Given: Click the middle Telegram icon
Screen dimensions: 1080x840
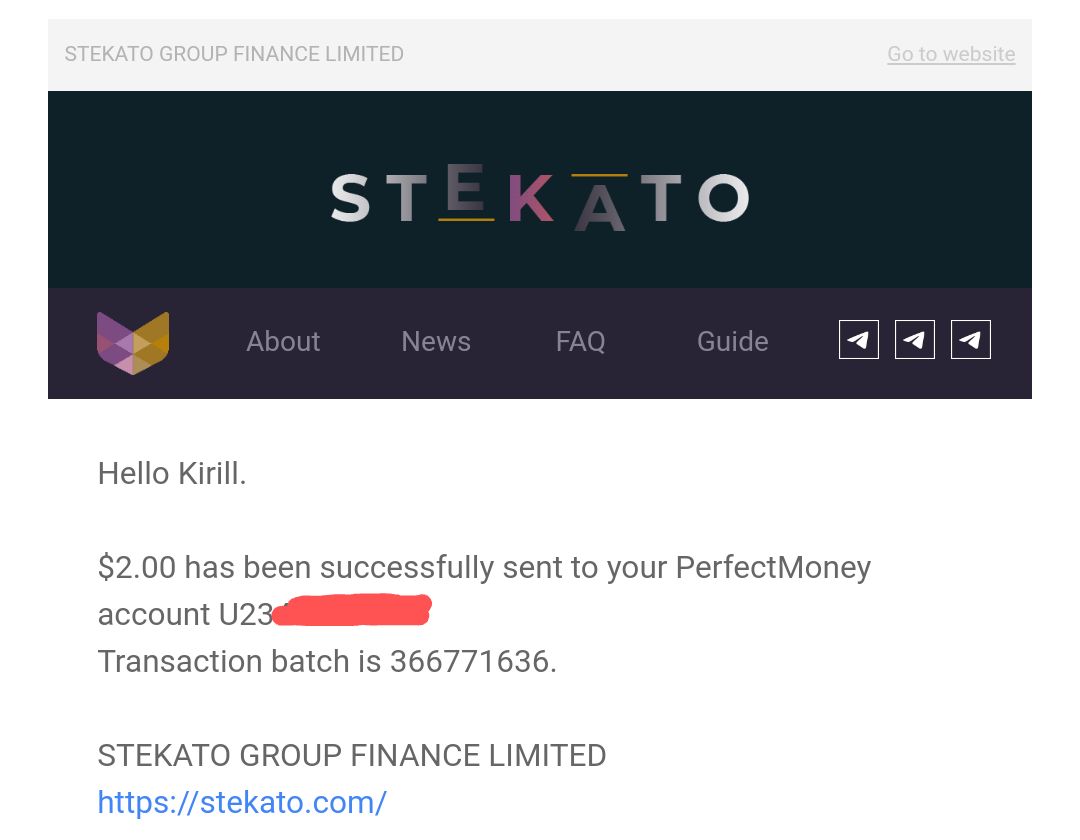Looking at the screenshot, I should click(x=915, y=339).
